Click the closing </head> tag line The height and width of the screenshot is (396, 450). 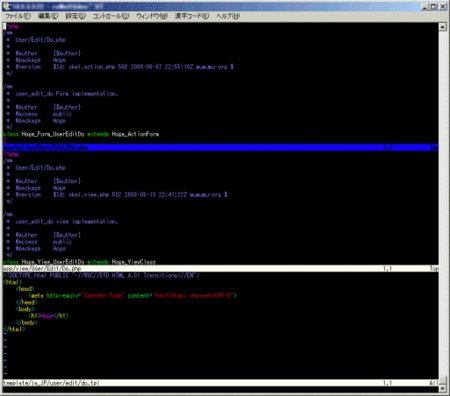(x=27, y=302)
